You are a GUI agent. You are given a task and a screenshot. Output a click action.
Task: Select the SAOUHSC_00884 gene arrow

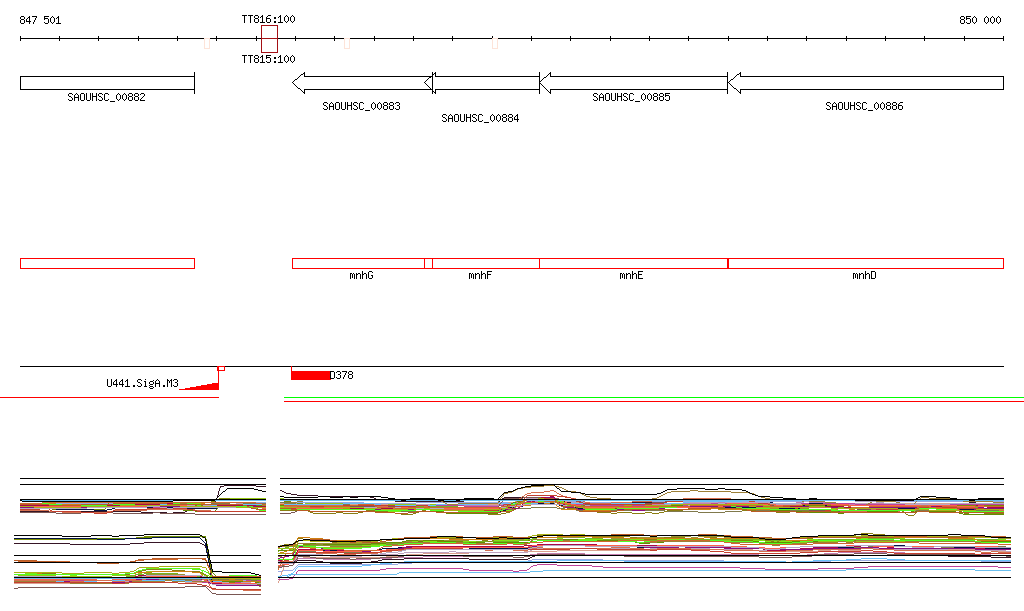pyautogui.click(x=482, y=83)
